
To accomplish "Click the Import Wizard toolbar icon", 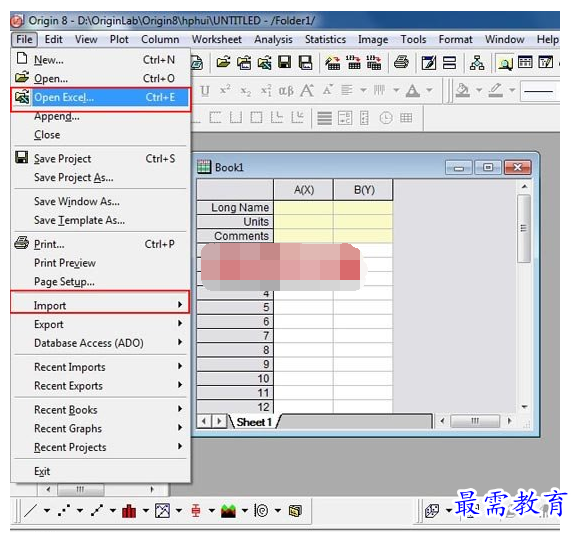I will pos(333,62).
